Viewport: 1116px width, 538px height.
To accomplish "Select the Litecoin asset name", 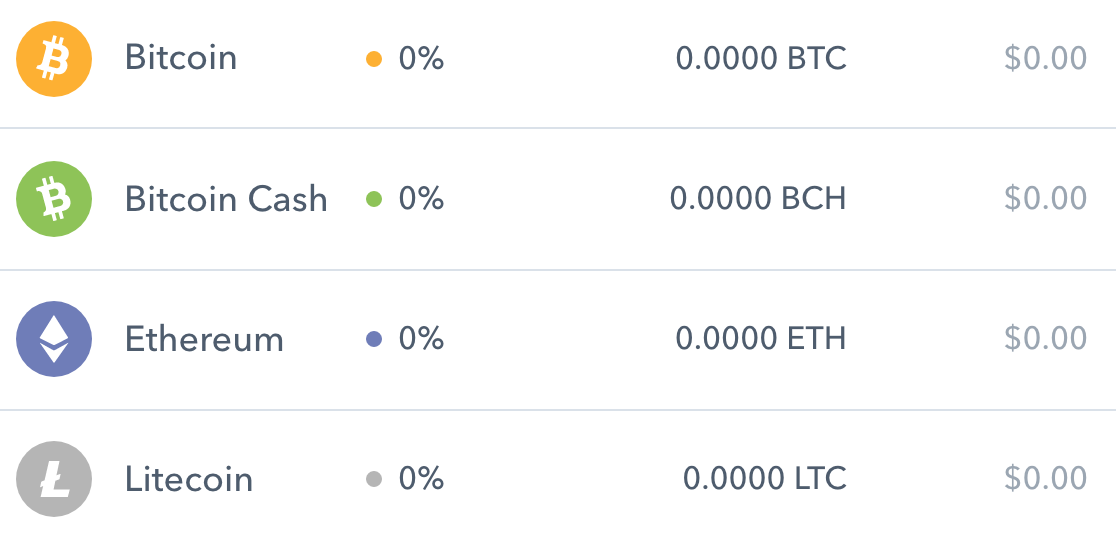I will pos(189,479).
